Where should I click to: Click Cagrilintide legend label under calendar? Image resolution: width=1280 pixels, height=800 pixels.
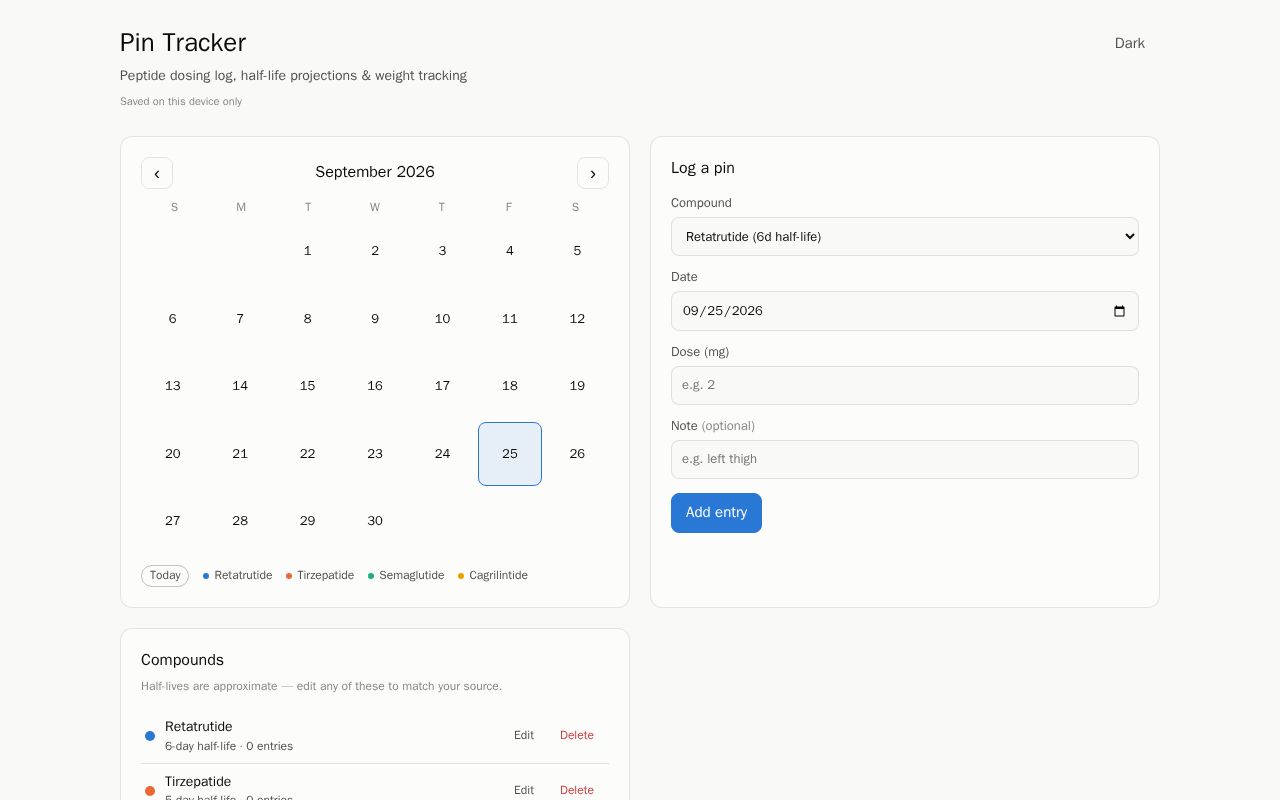(498, 576)
